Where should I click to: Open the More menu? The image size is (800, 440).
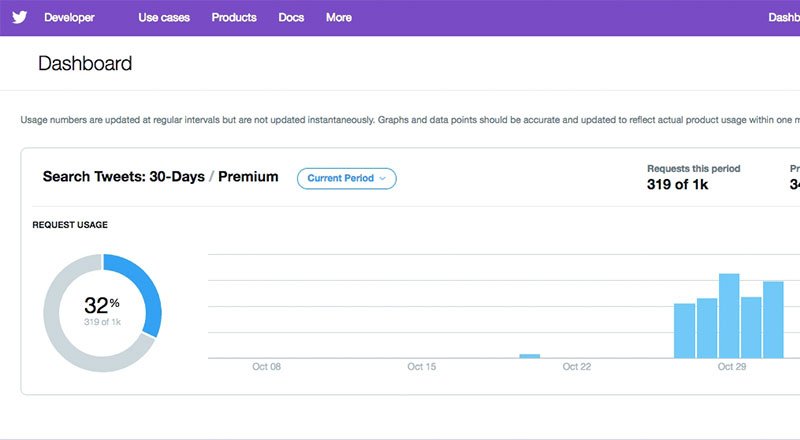tap(339, 17)
